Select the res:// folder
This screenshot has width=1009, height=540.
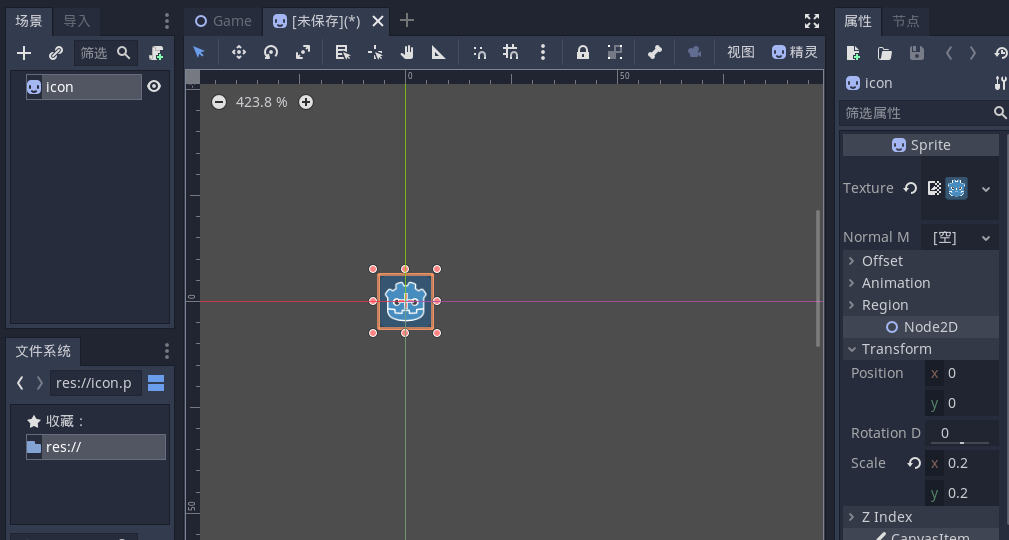[x=96, y=447]
